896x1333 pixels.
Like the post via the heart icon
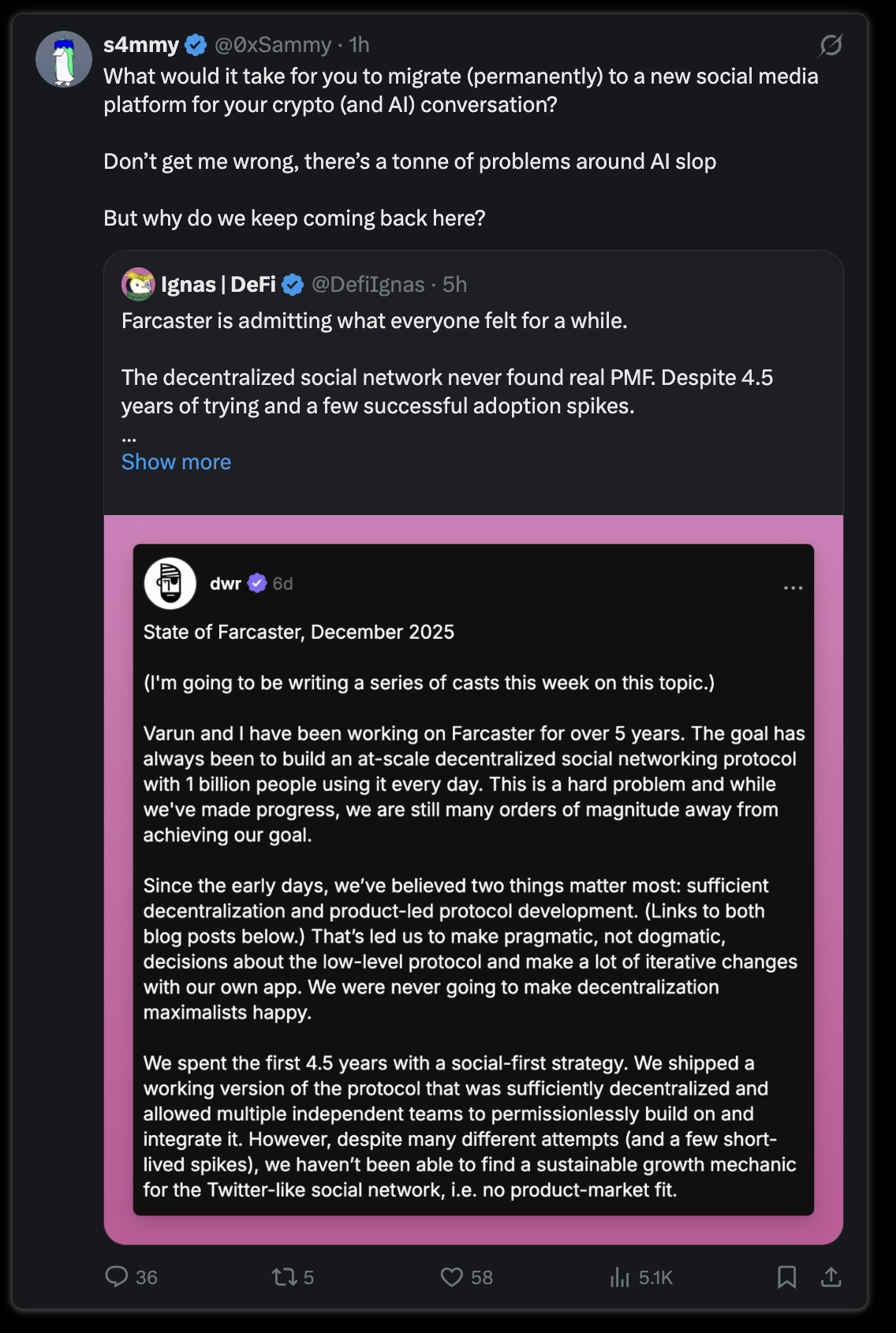(x=452, y=1276)
